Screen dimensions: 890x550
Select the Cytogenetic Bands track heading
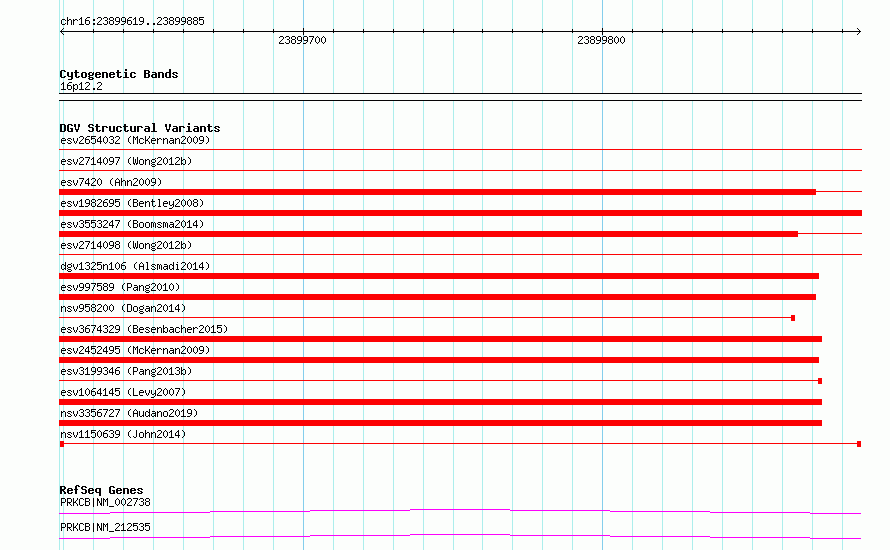click(119, 74)
